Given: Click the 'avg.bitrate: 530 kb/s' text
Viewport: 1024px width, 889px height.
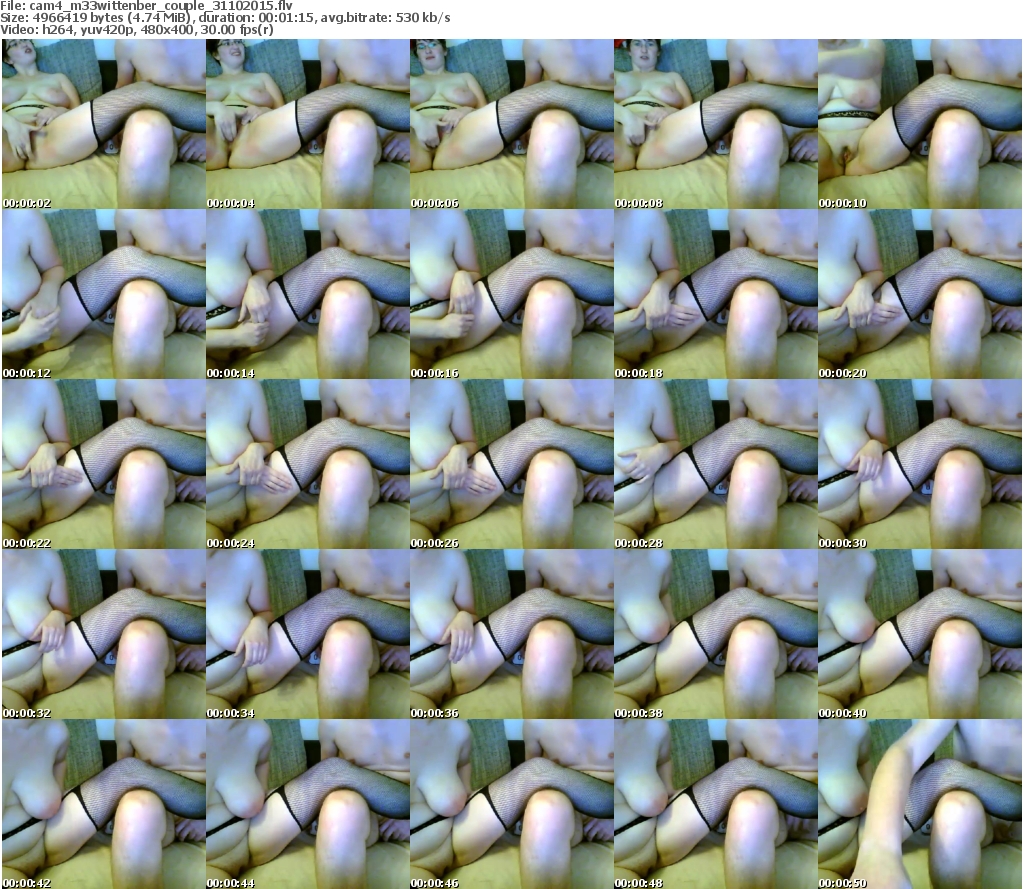Looking at the screenshot, I should tap(385, 18).
